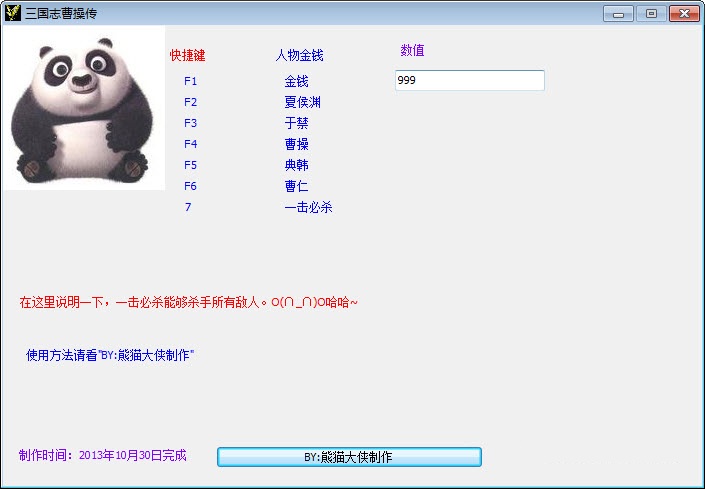
Task: Click the F3 hotkey label
Action: (x=191, y=123)
